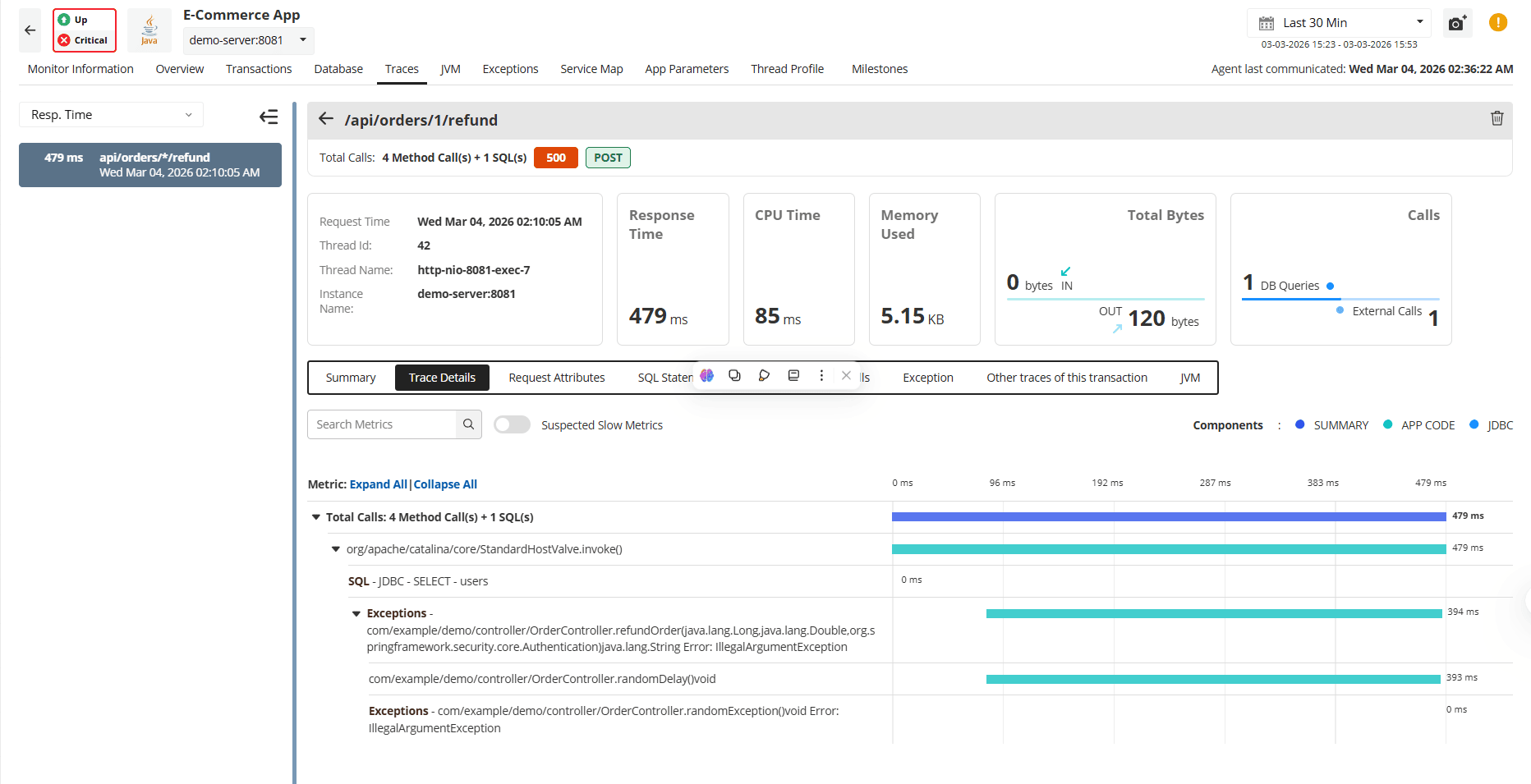Open the Exceptions top tab

click(510, 69)
